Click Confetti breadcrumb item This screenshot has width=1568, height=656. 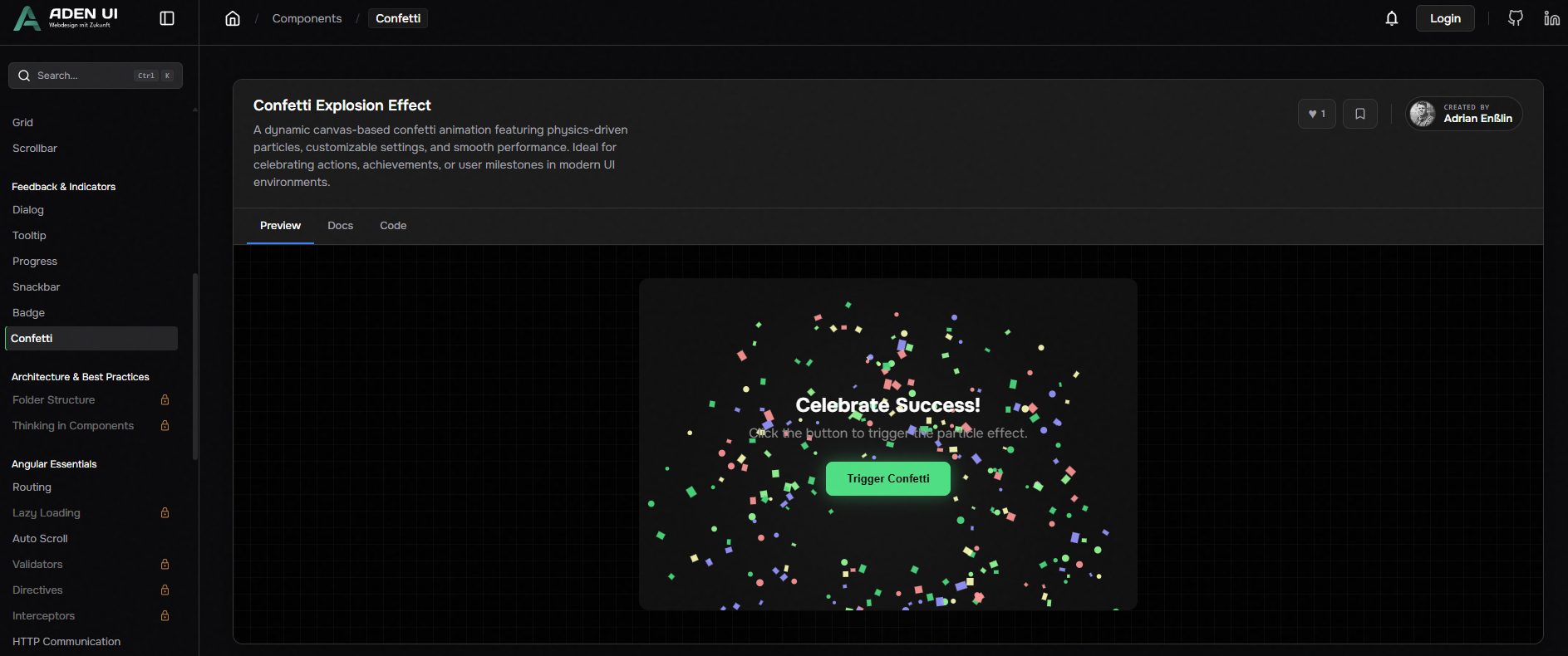(x=398, y=18)
